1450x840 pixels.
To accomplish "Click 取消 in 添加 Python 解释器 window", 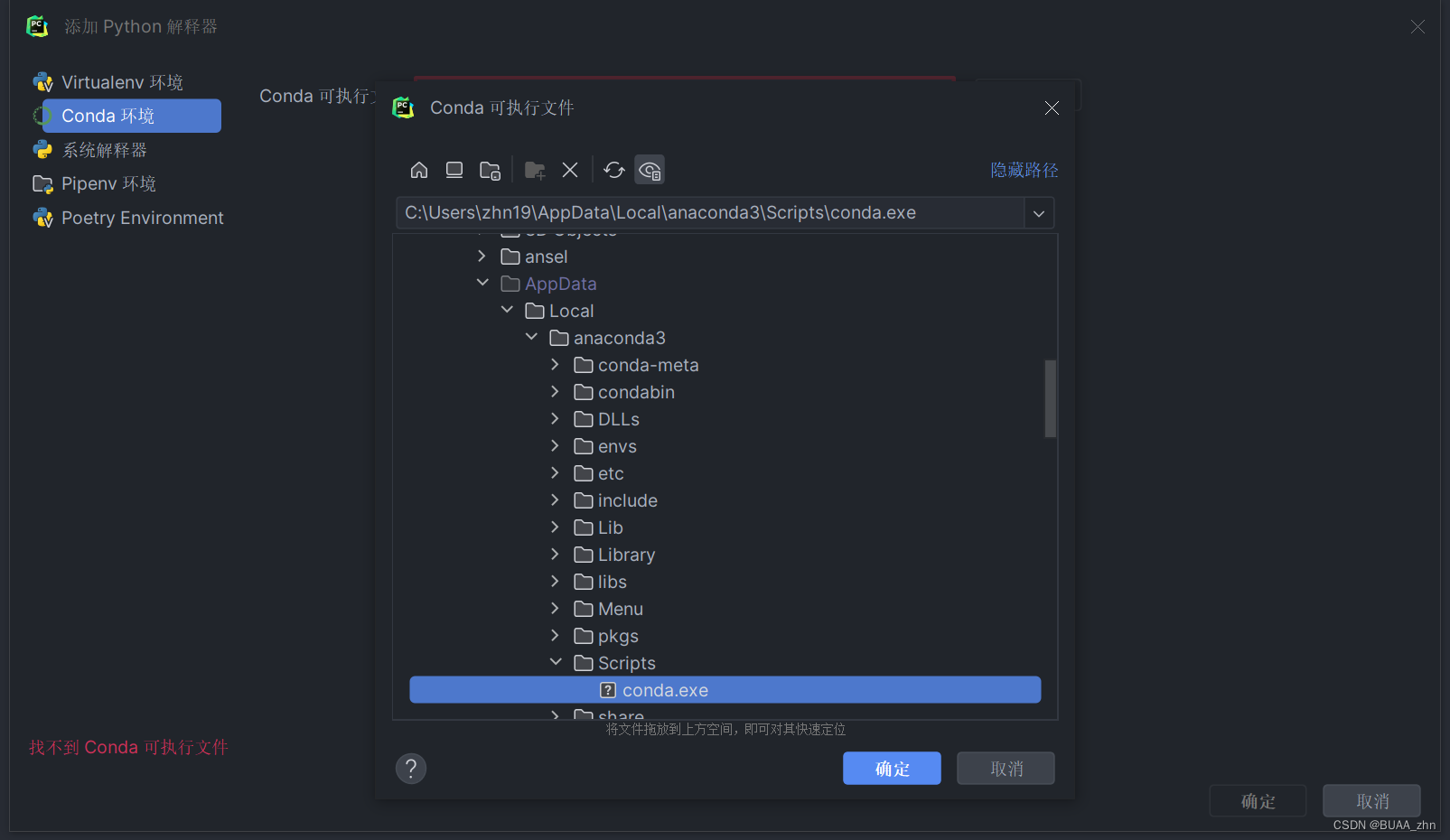I will click(x=1371, y=801).
